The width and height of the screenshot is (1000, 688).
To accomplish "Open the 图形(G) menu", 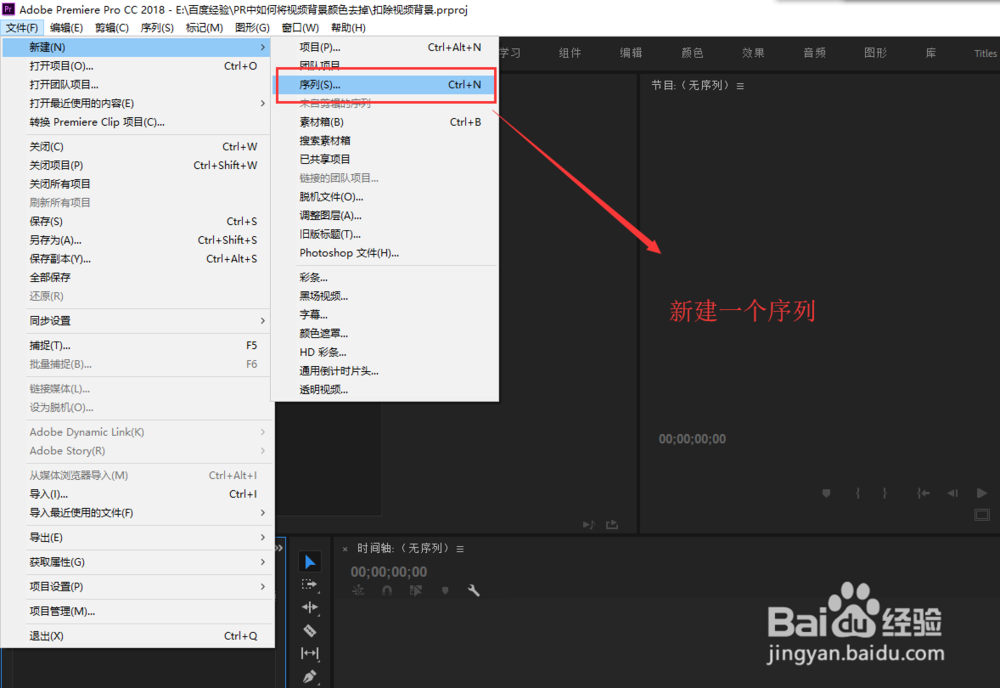I will point(252,27).
